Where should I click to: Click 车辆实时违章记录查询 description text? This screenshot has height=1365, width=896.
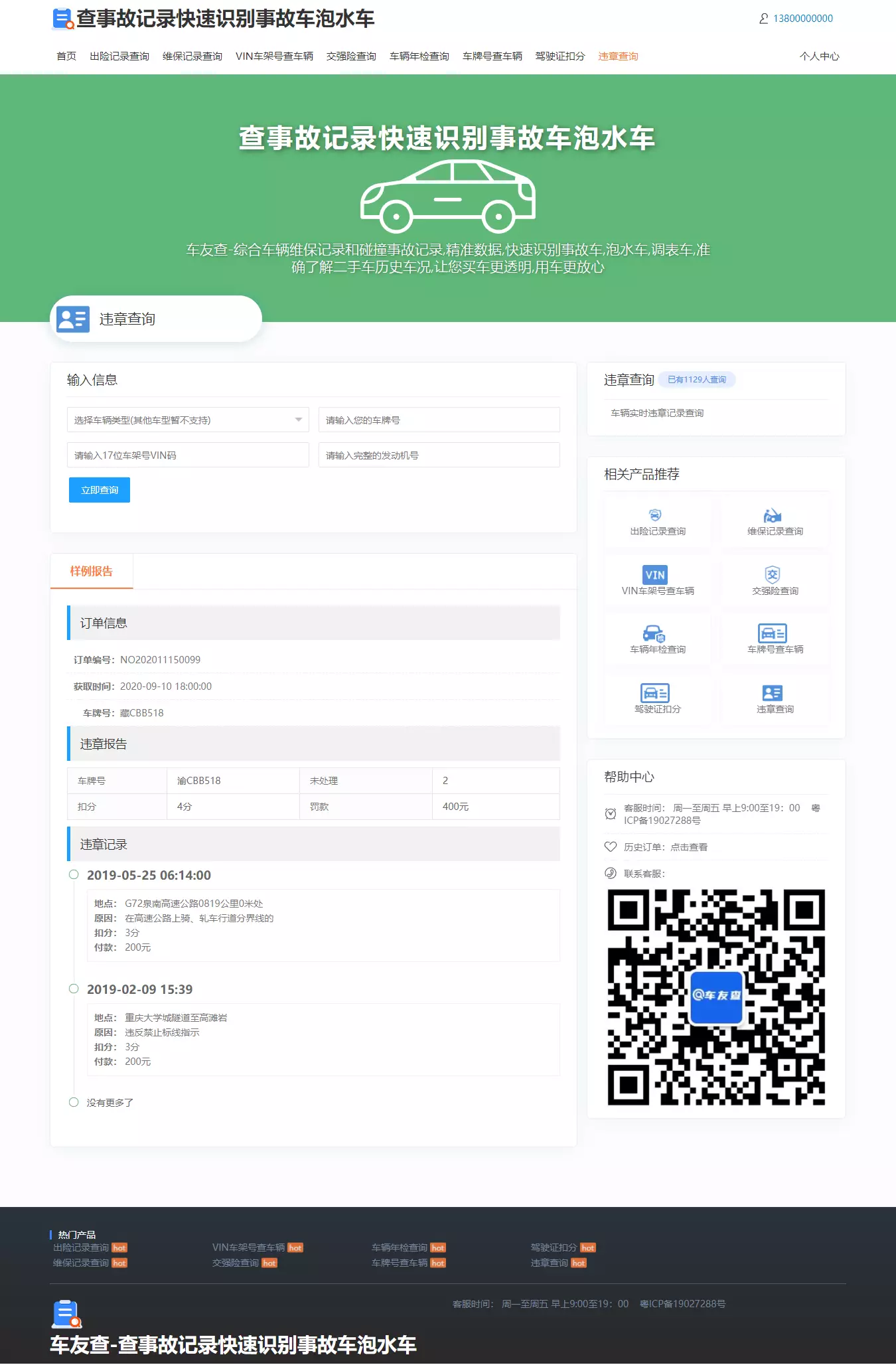coord(657,413)
